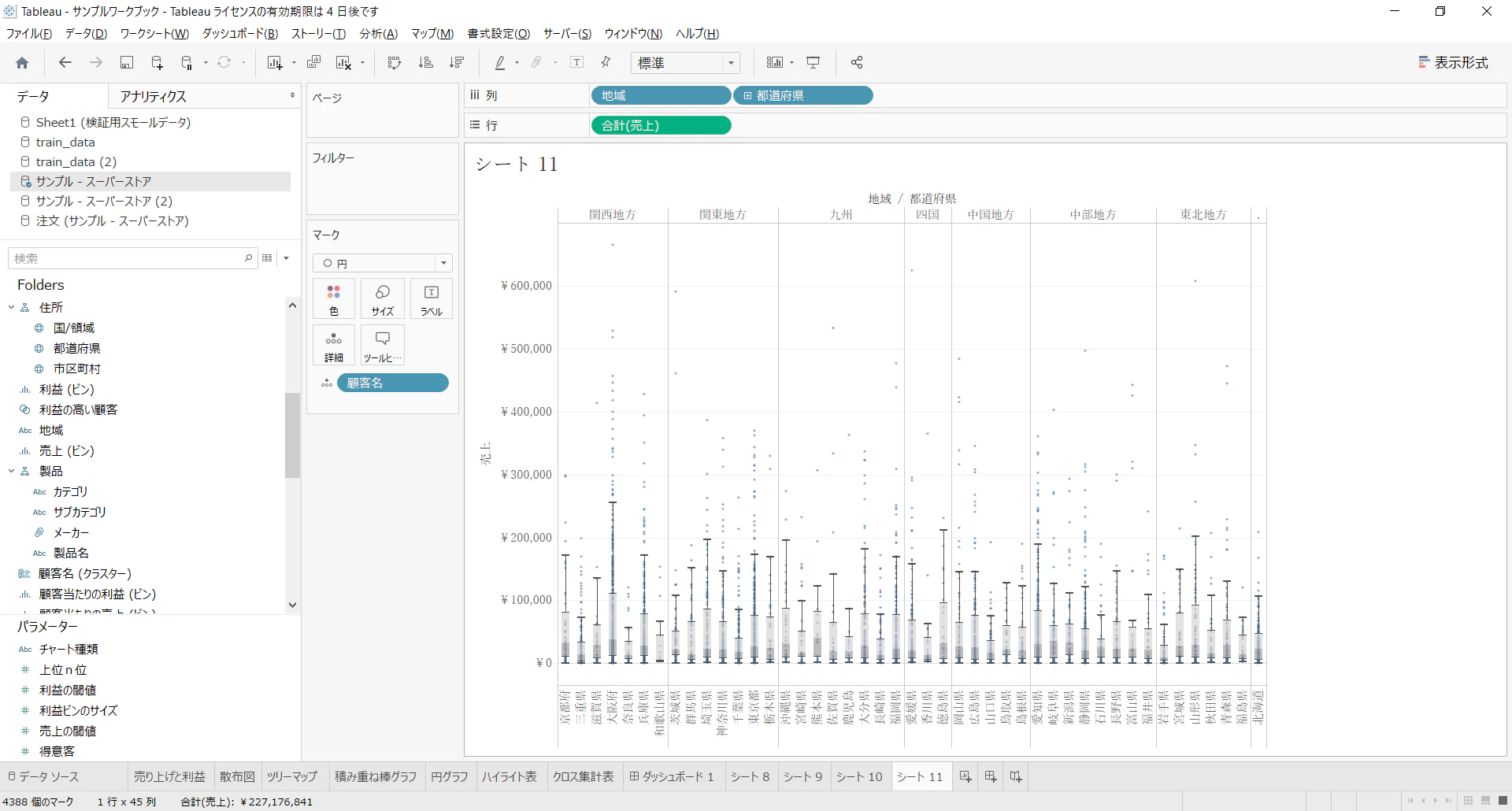Open the Detail (詳細) marks card
This screenshot has height=811, width=1512.
pos(334,346)
